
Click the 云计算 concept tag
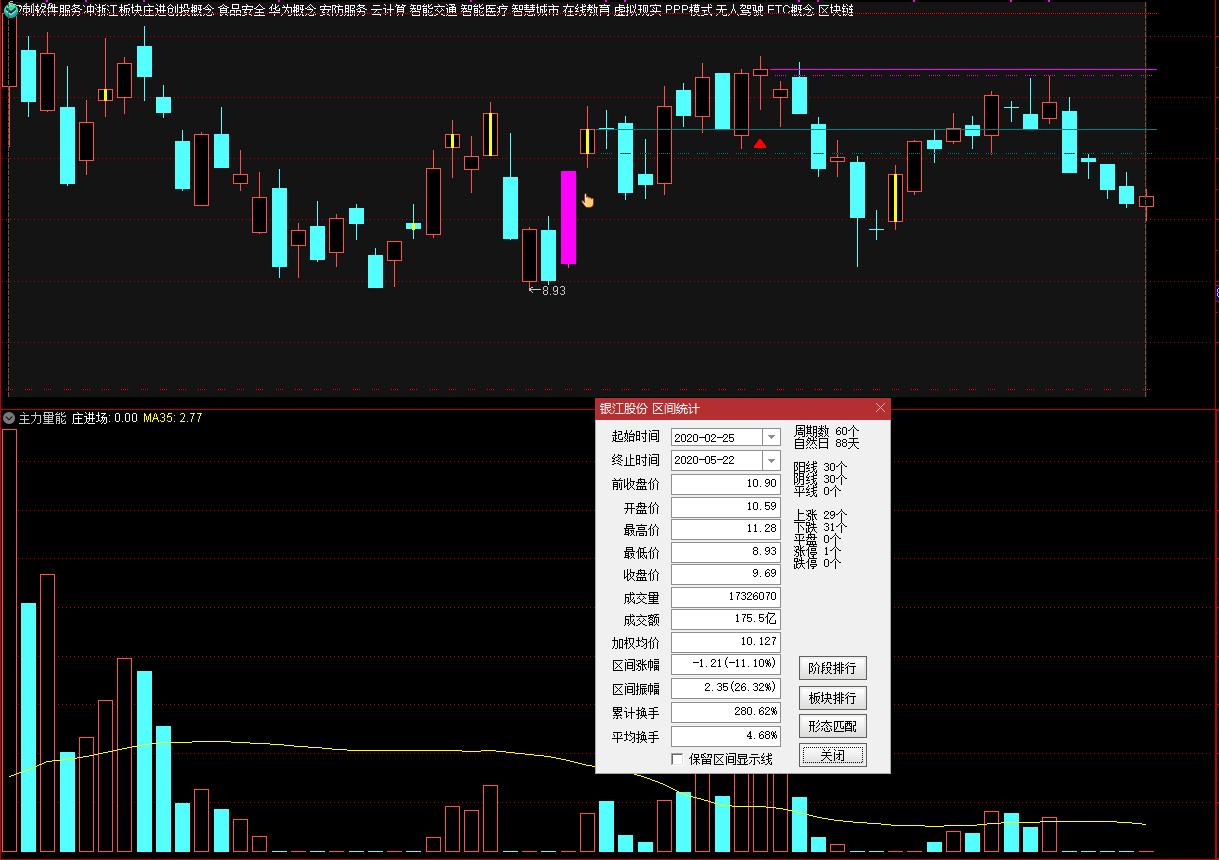(388, 10)
